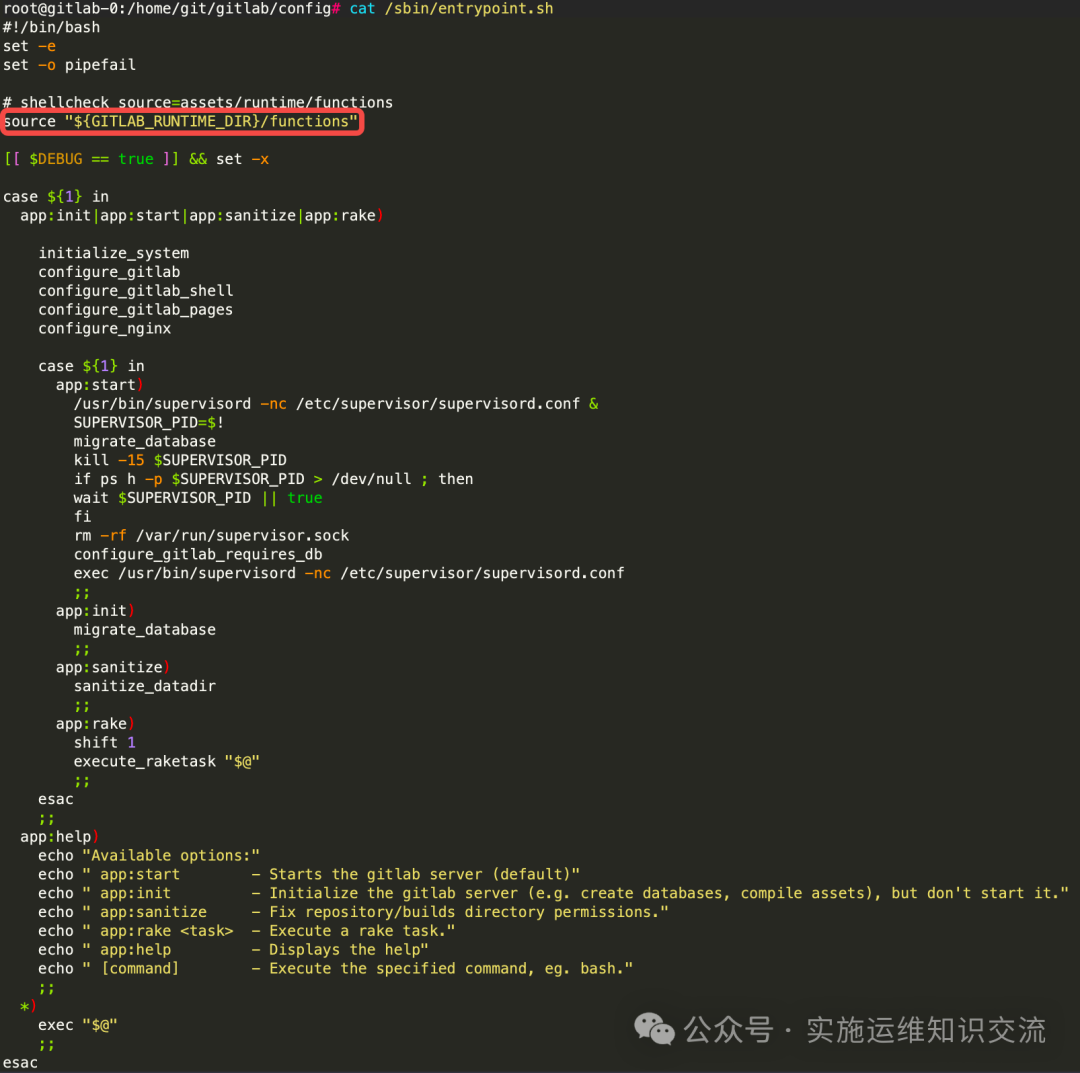Click 'migrate_database' under app:start
The image size is (1080, 1073).
[x=145, y=441]
